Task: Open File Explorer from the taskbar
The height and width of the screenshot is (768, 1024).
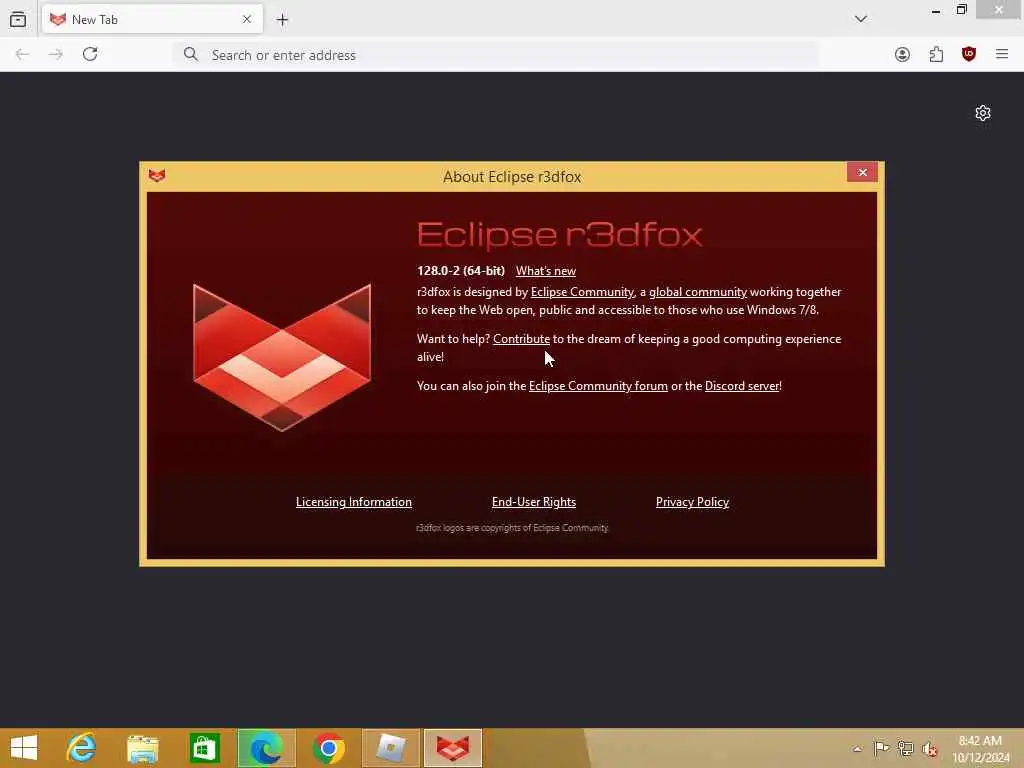Action: [143, 748]
